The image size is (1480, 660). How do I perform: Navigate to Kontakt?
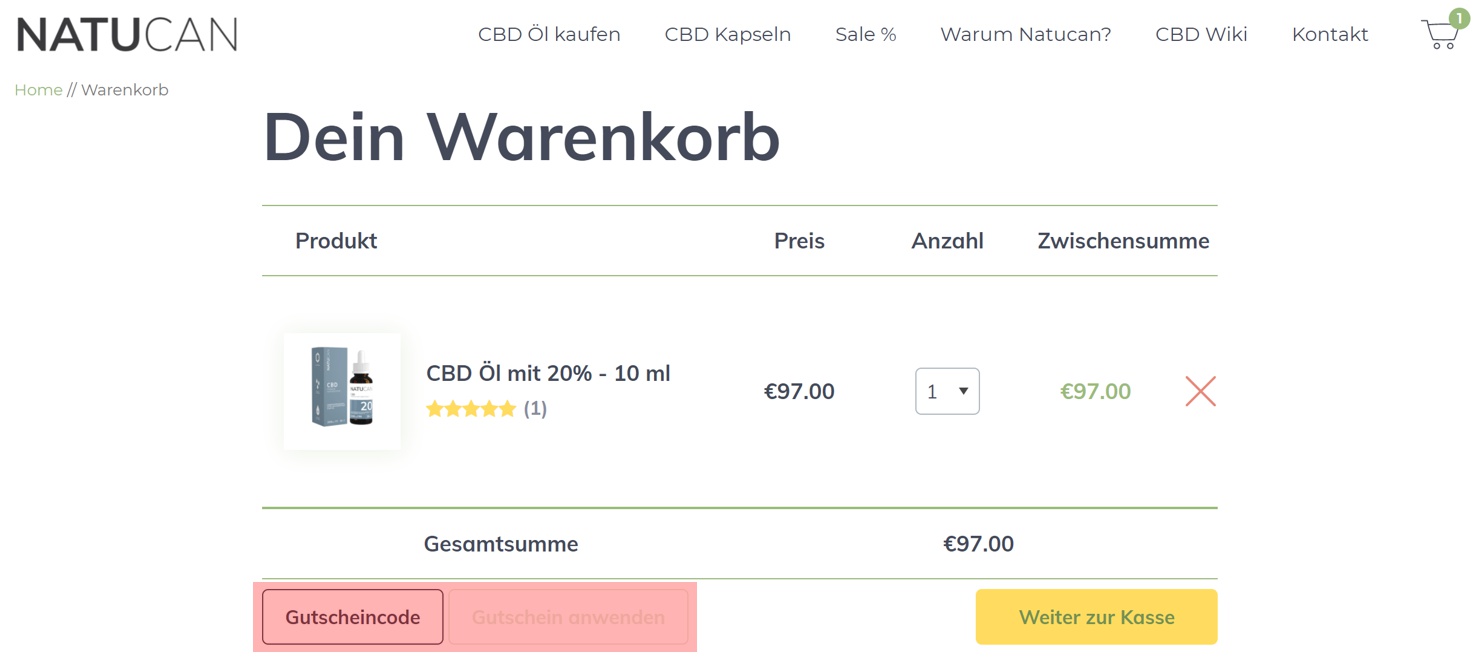click(x=1330, y=34)
